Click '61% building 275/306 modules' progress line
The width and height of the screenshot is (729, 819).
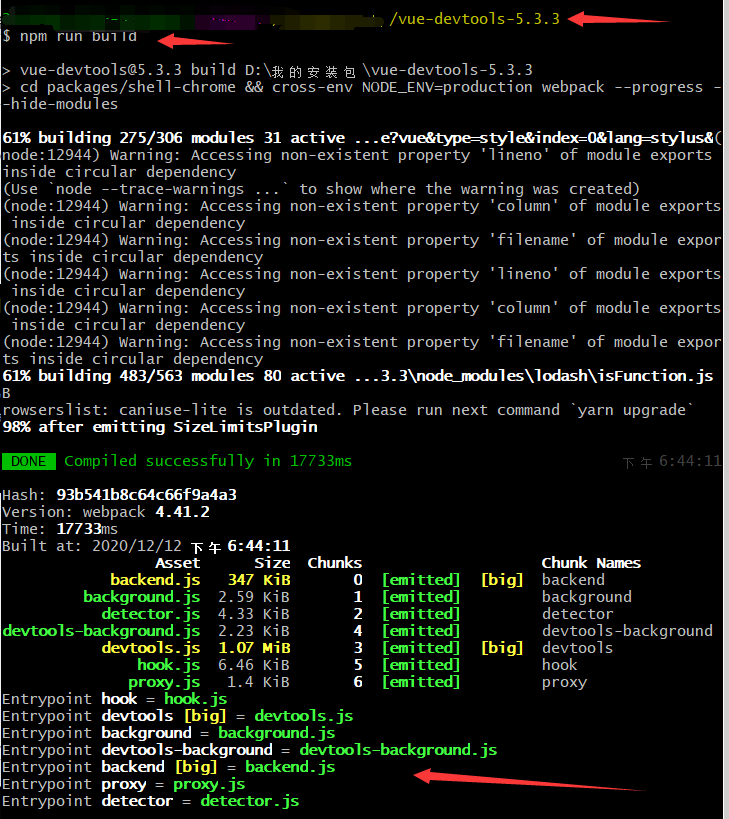362,138
